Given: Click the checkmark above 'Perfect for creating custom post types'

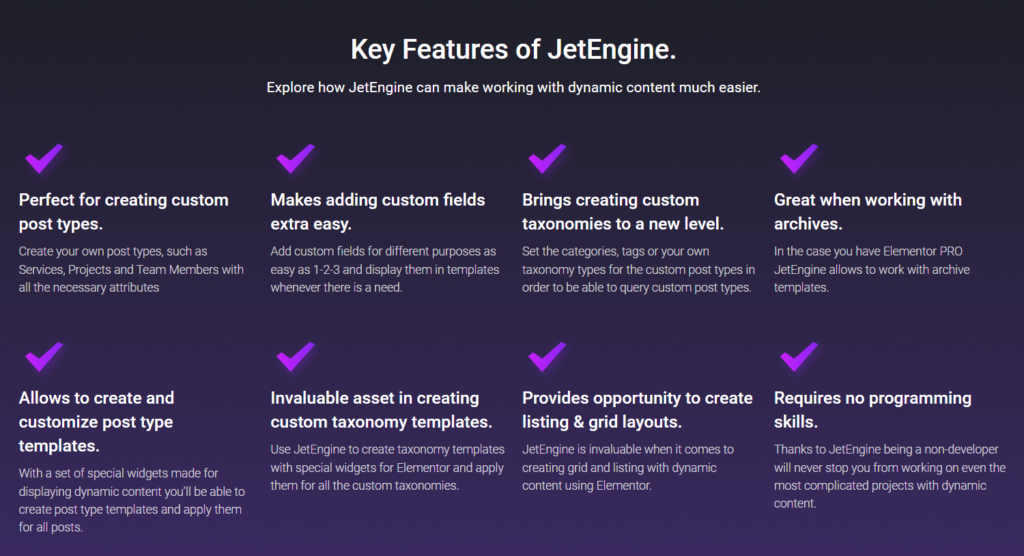Looking at the screenshot, I should pos(44,158).
